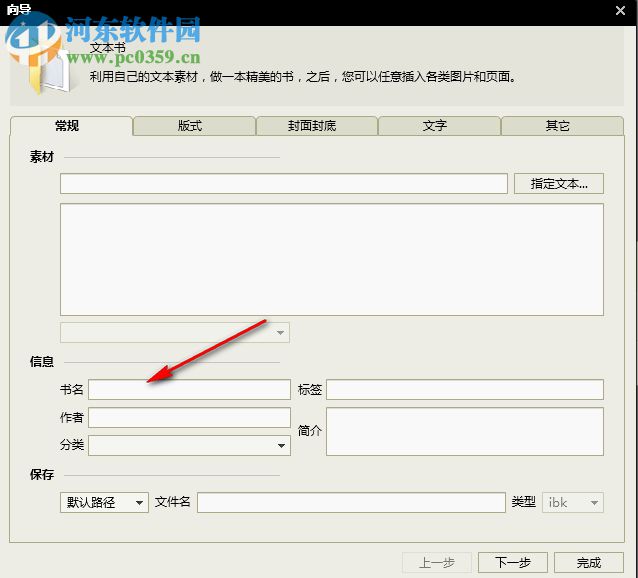Image resolution: width=638 pixels, height=578 pixels.
Task: Click the 上一步 button
Action: [x=437, y=563]
